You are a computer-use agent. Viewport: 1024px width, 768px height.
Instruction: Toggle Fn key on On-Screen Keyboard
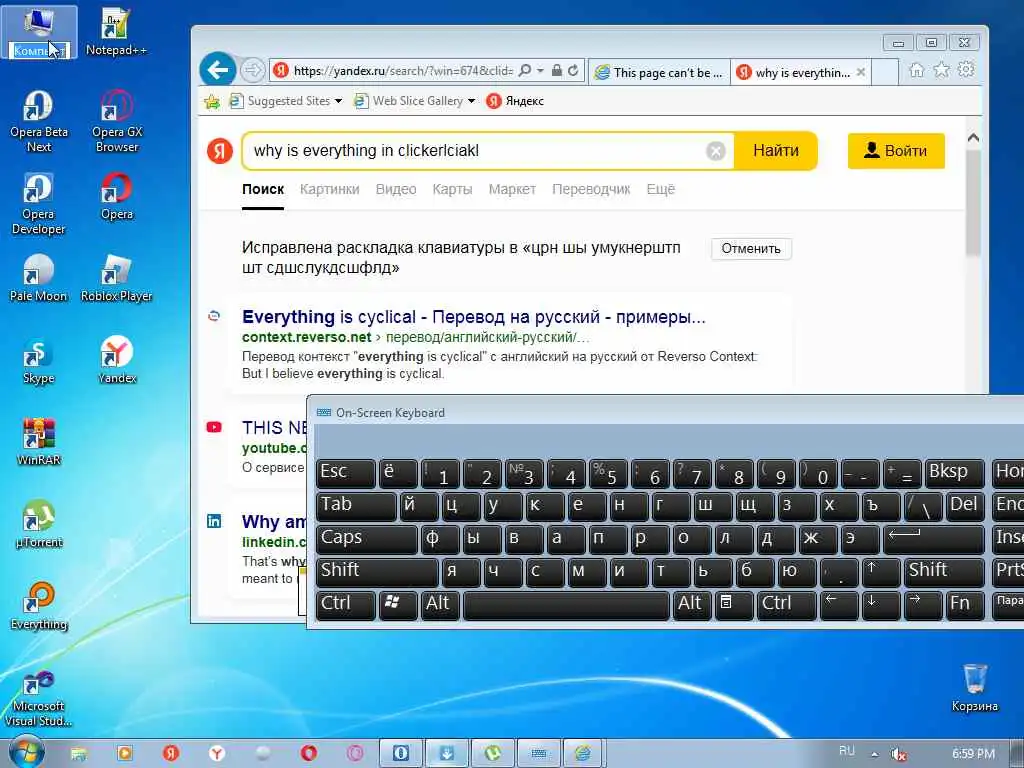[x=964, y=605]
